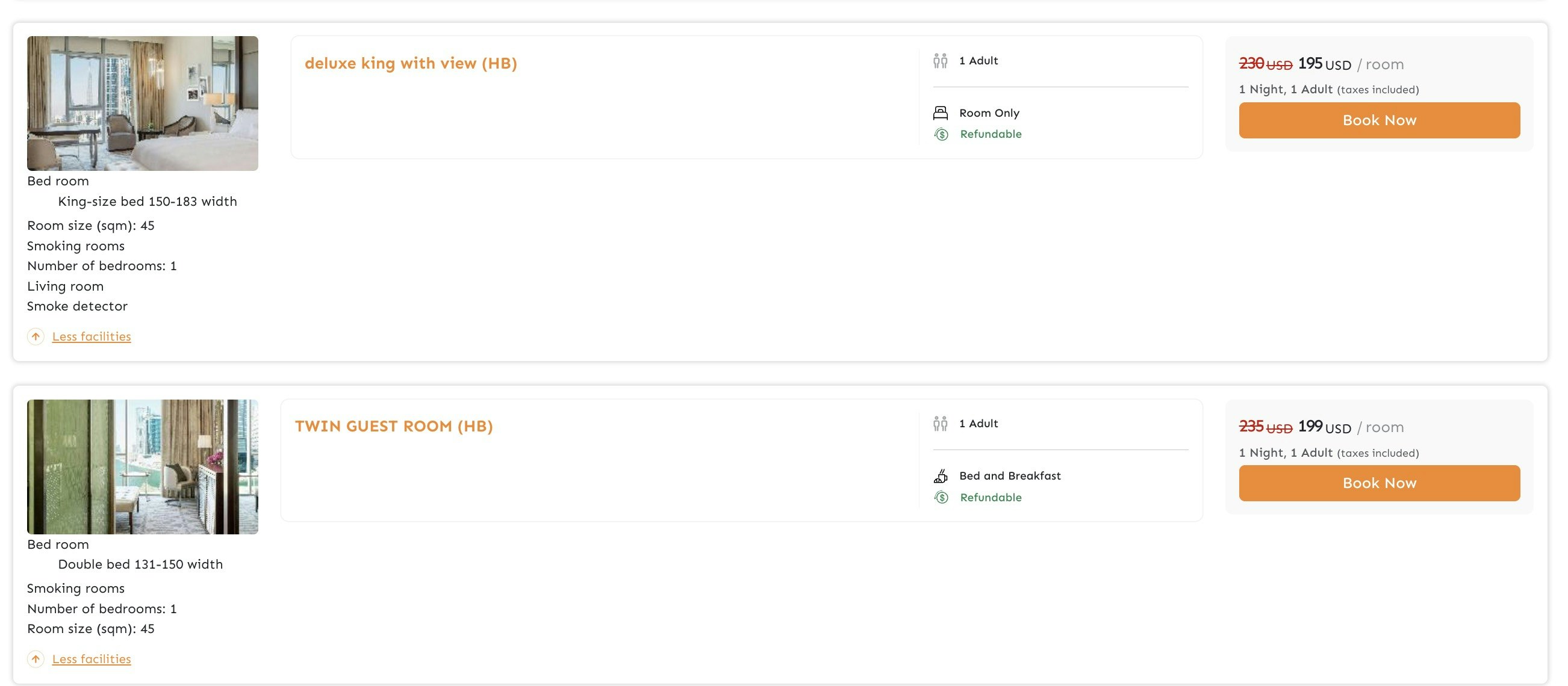This screenshot has height=686, width=1568.
Task: Click the bed icon beside Room Only
Action: (x=941, y=113)
